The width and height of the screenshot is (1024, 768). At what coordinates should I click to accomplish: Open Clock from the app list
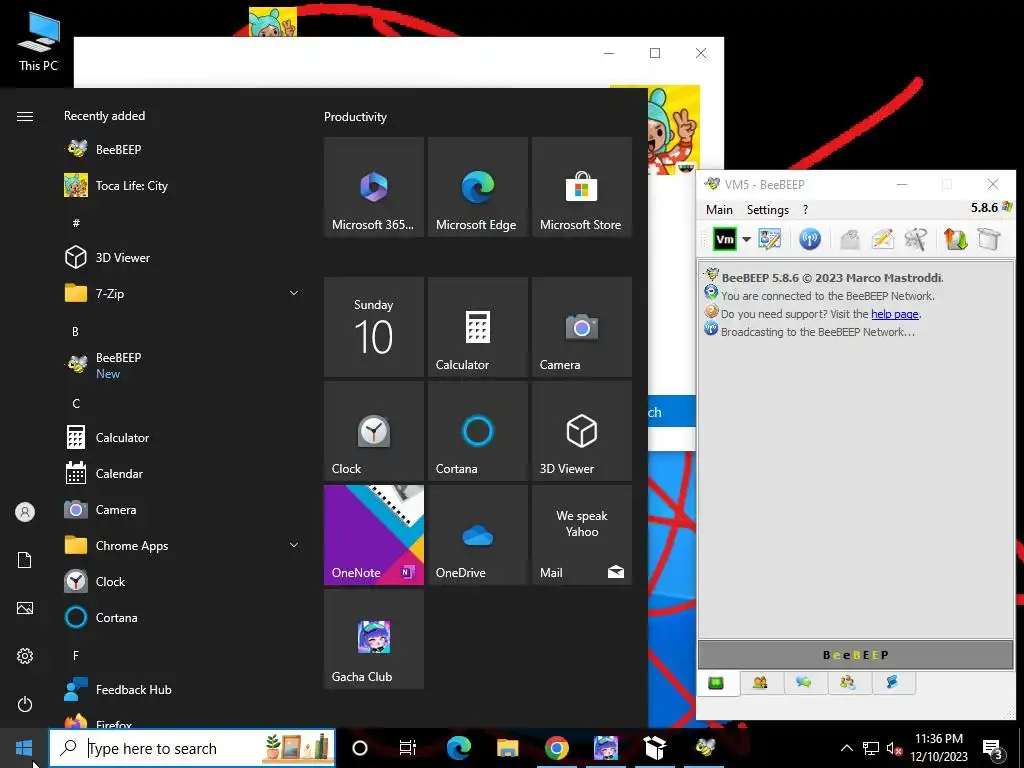183,581
